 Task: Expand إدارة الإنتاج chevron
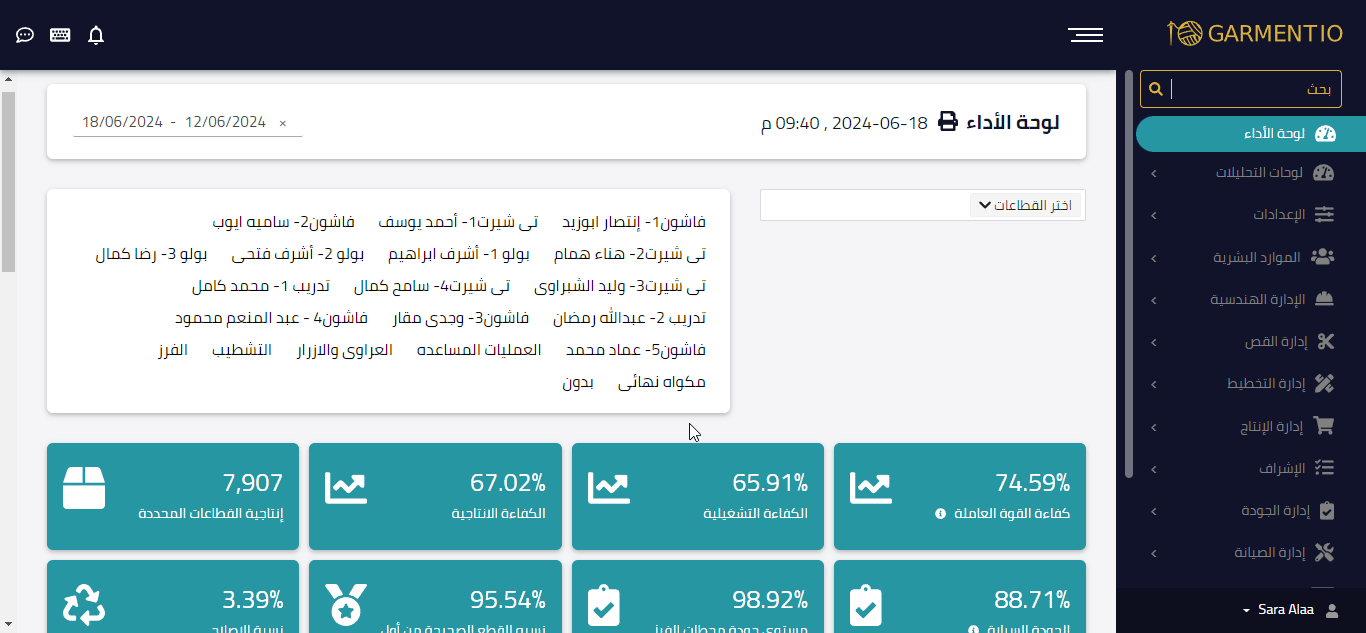pyautogui.click(x=1153, y=427)
